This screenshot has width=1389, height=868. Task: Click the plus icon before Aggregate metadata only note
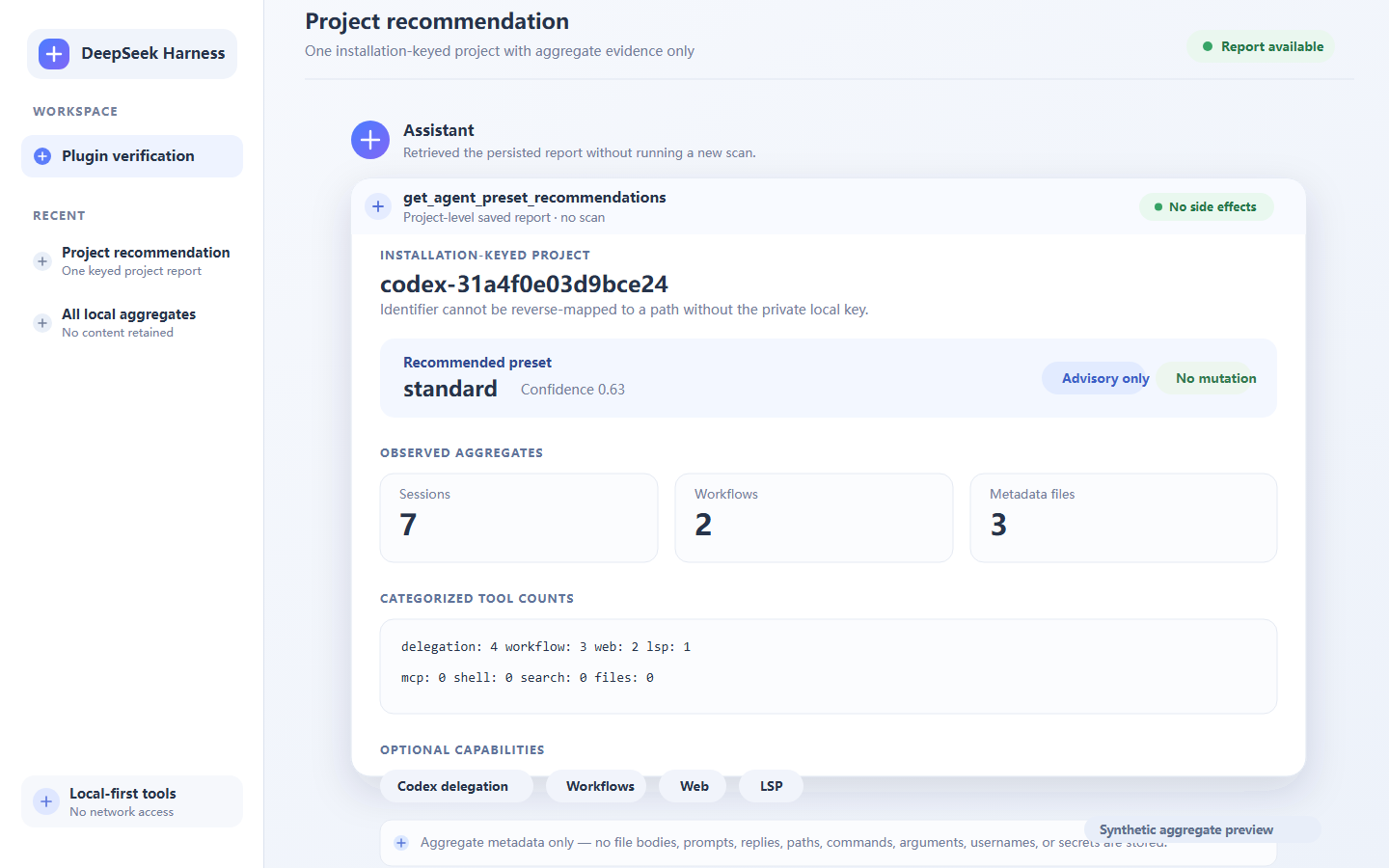click(401, 843)
